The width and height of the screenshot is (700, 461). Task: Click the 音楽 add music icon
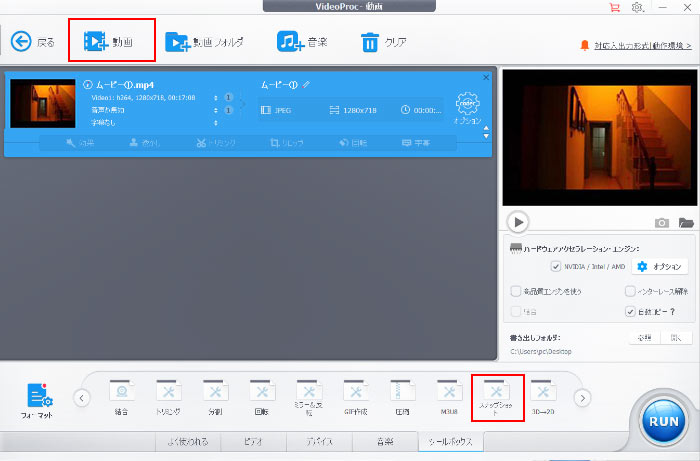pyautogui.click(x=304, y=42)
